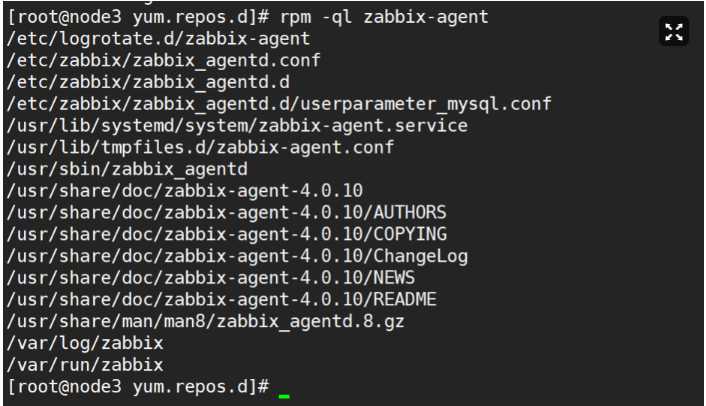Select the /usr/sbin/zabbix_agentd line
The height and width of the screenshot is (406, 706).
tap(127, 169)
